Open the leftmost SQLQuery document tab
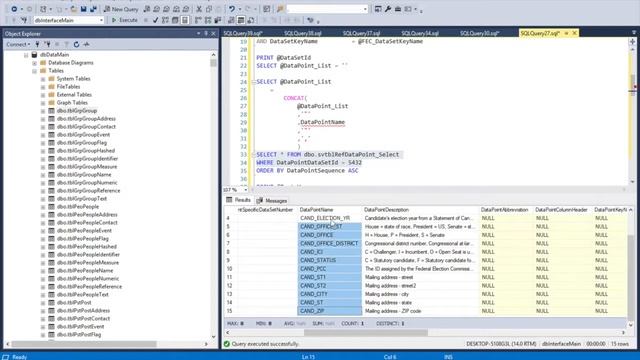640x360 pixels. (x=243, y=33)
